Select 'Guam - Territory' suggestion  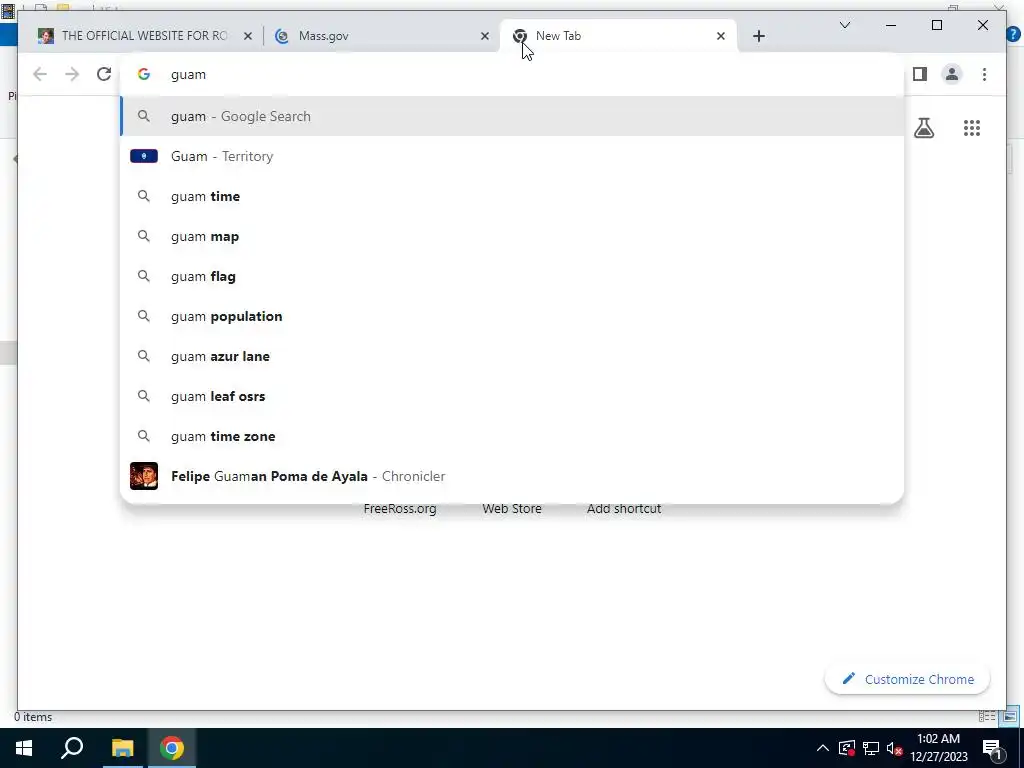(513, 156)
